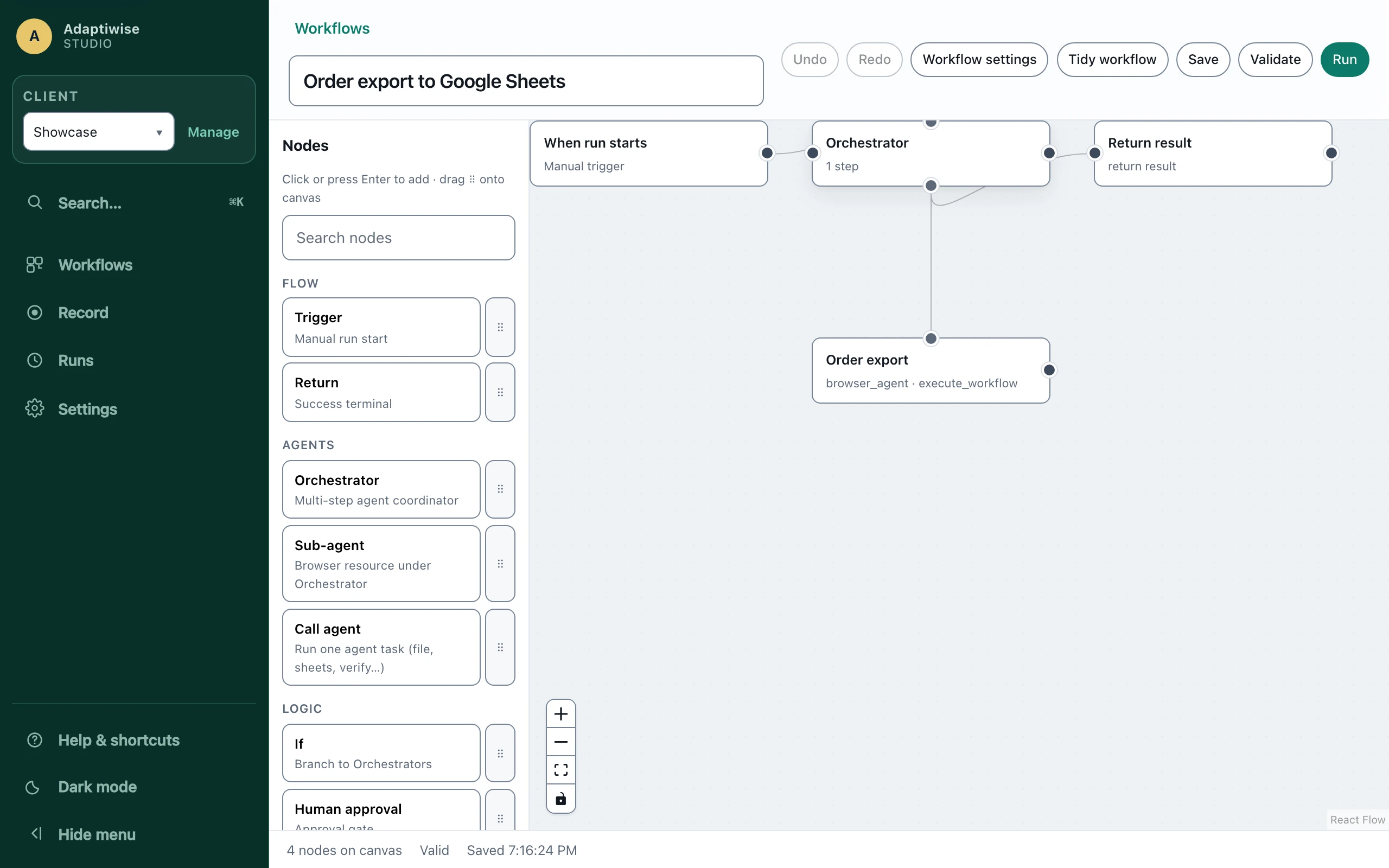Image resolution: width=1389 pixels, height=868 pixels.
Task: Click the Record circle icon in sidebar
Action: tap(34, 313)
